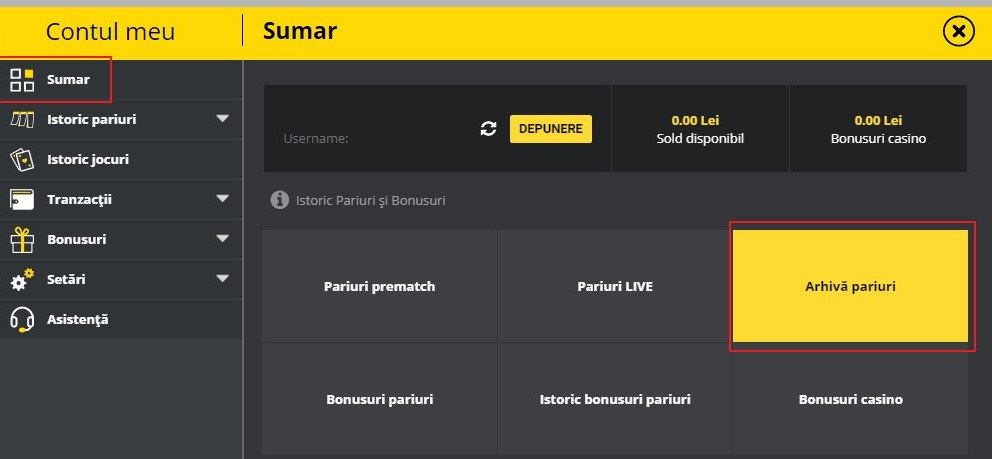Refresh balance with the reload arrows icon
The image size is (992, 459).
pyautogui.click(x=488, y=129)
